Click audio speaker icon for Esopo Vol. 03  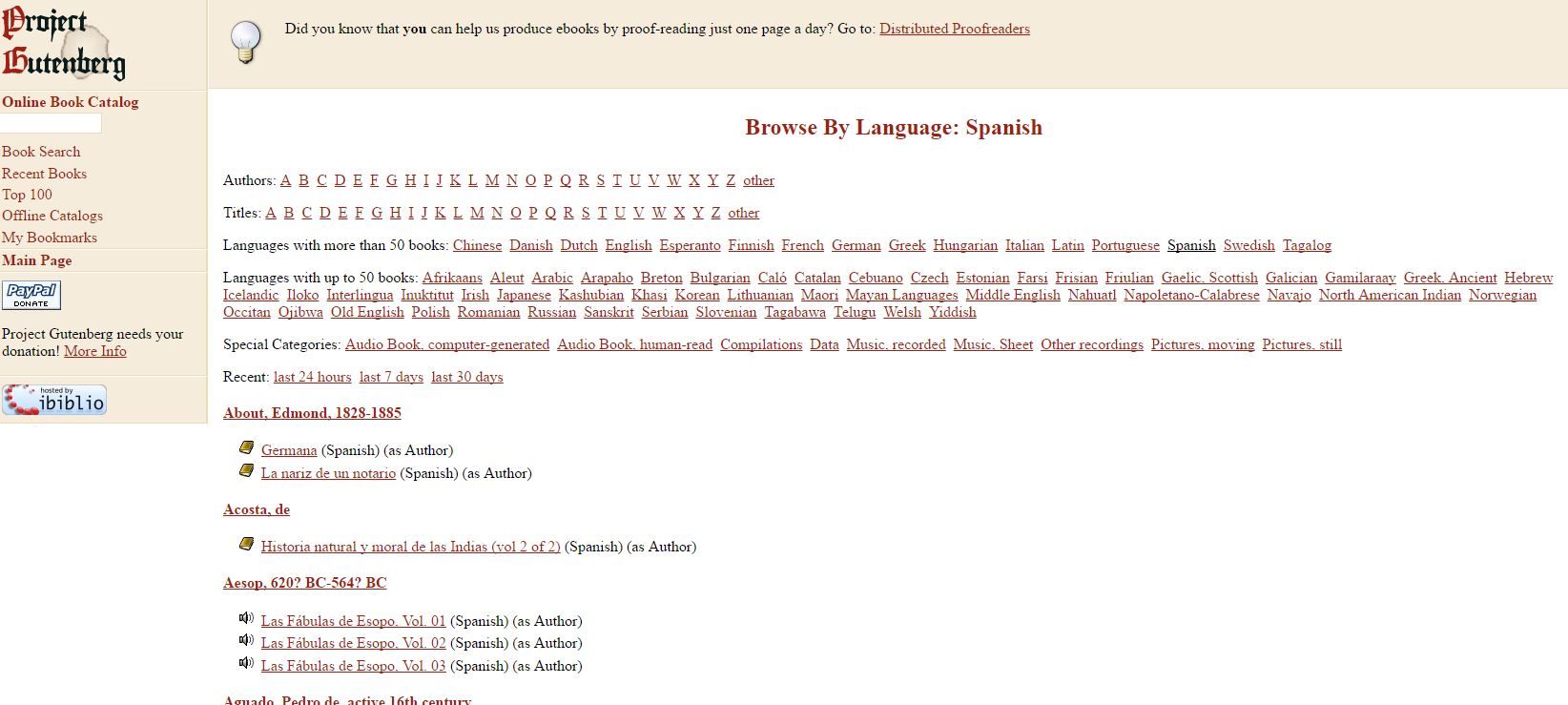tap(246, 663)
